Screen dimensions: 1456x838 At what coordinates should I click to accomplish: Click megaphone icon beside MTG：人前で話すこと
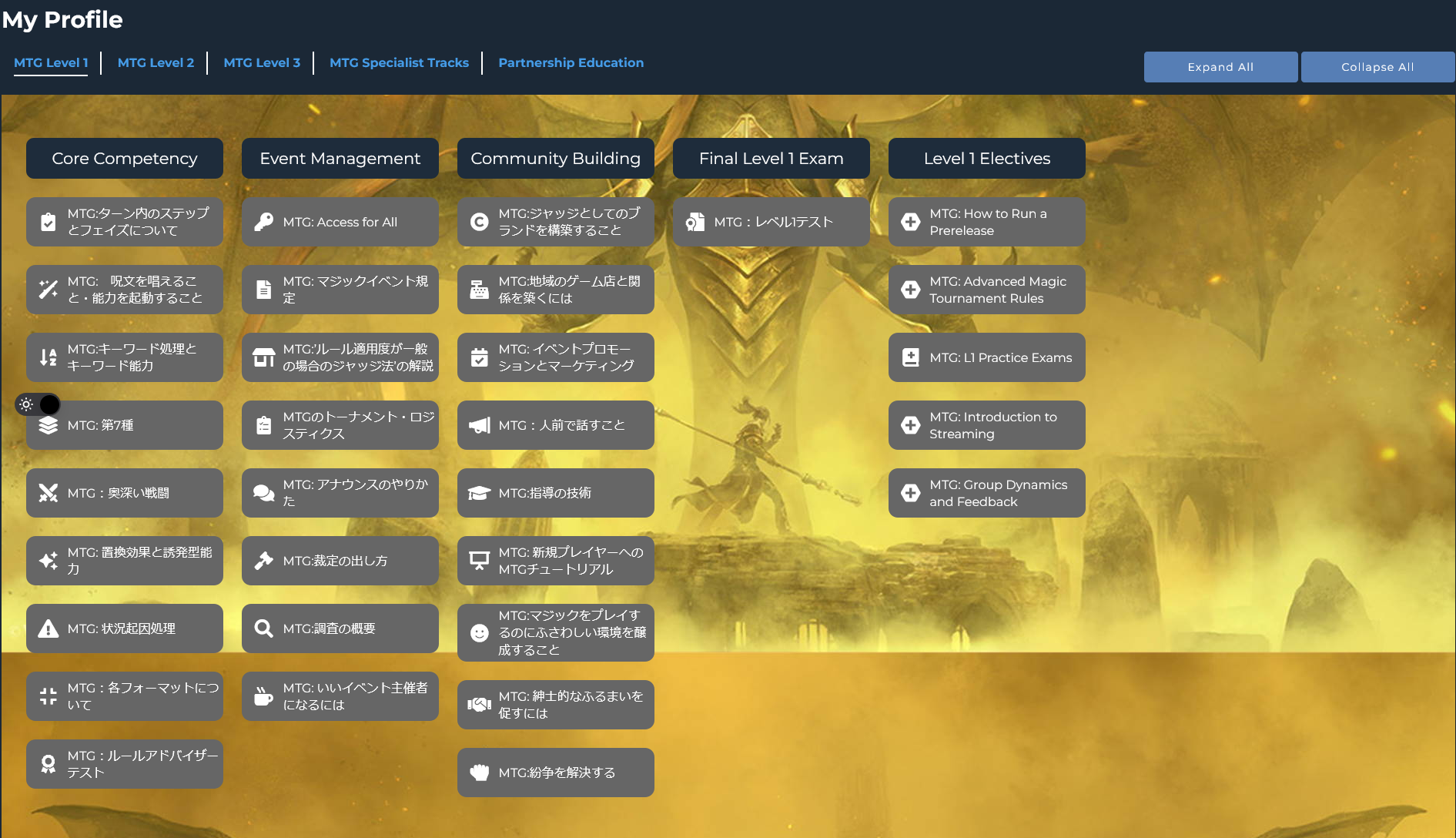click(479, 425)
